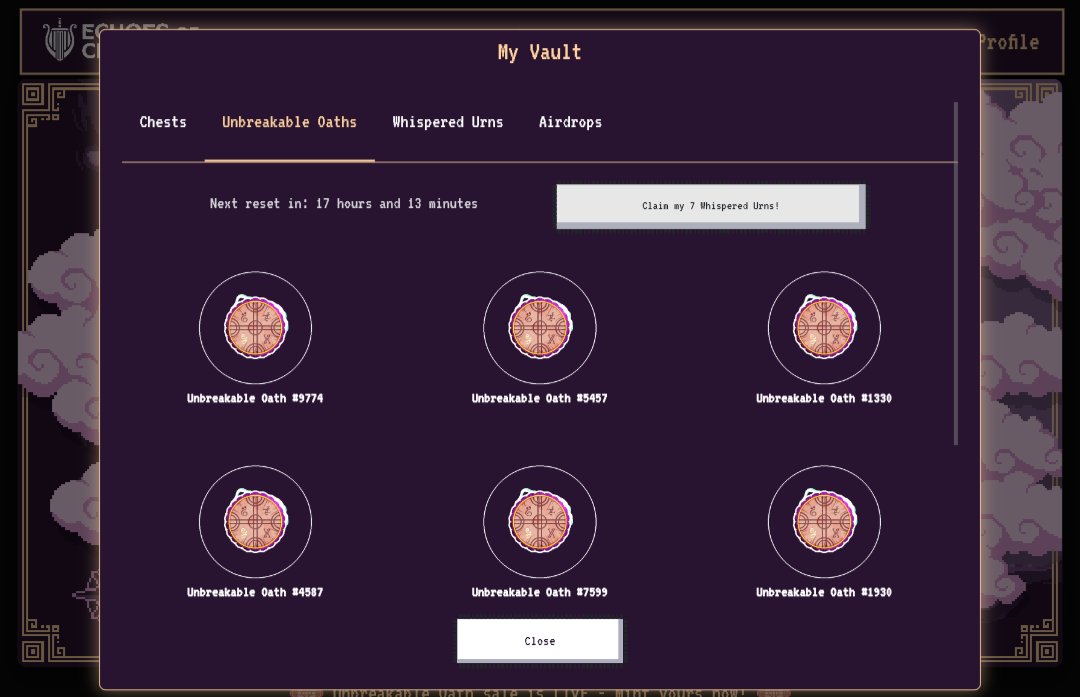Switch to the Whispered Urns tab

point(448,123)
